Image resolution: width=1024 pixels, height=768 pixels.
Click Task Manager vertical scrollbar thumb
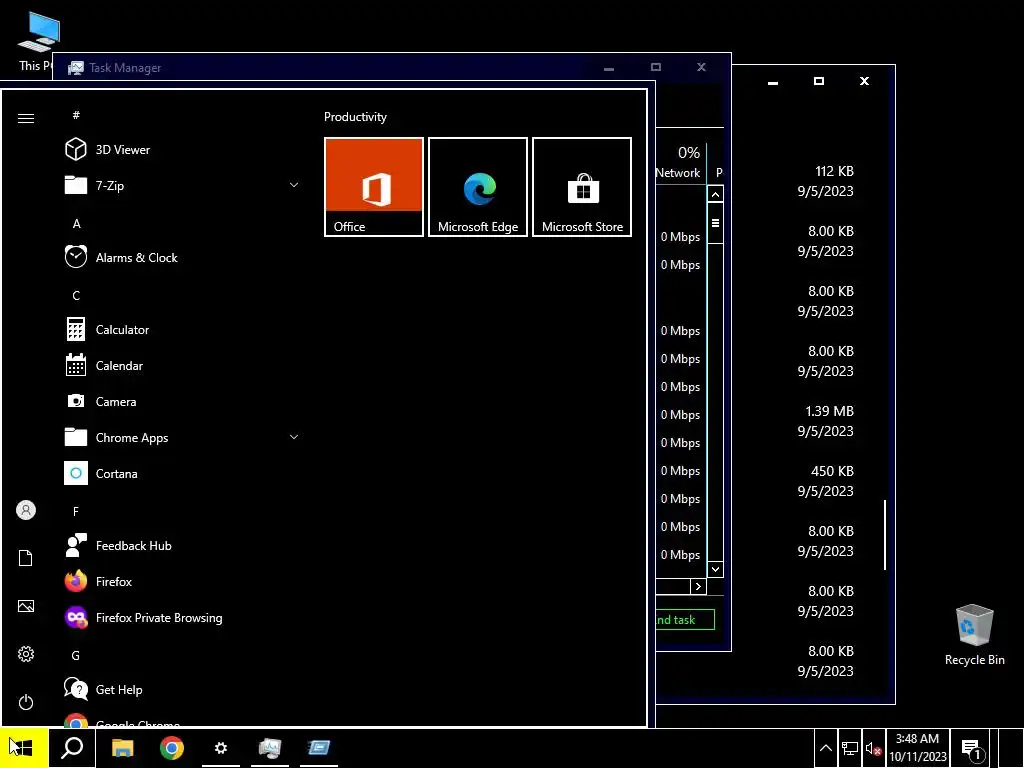click(x=716, y=223)
